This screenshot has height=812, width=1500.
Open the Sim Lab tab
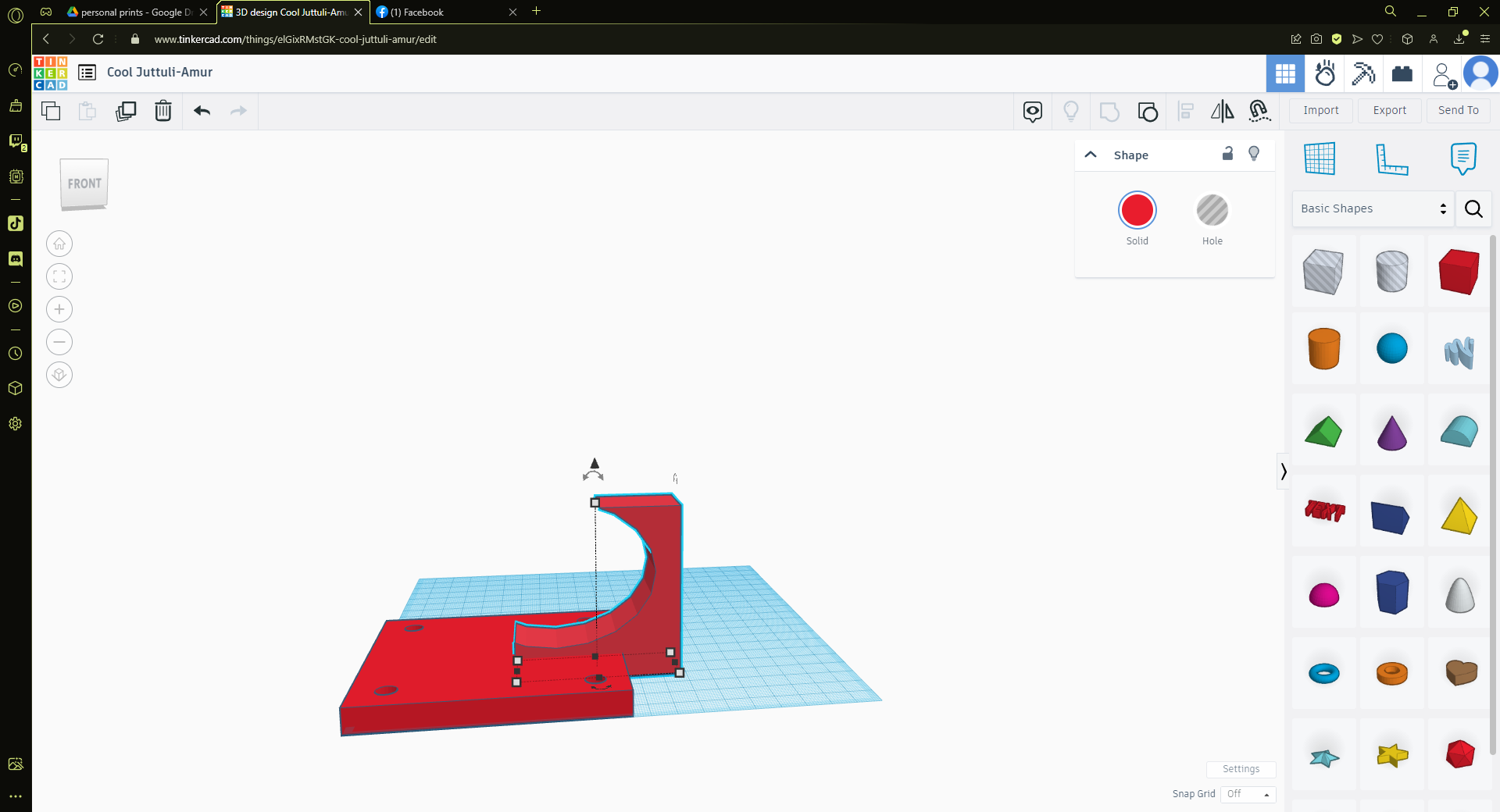[x=1325, y=74]
